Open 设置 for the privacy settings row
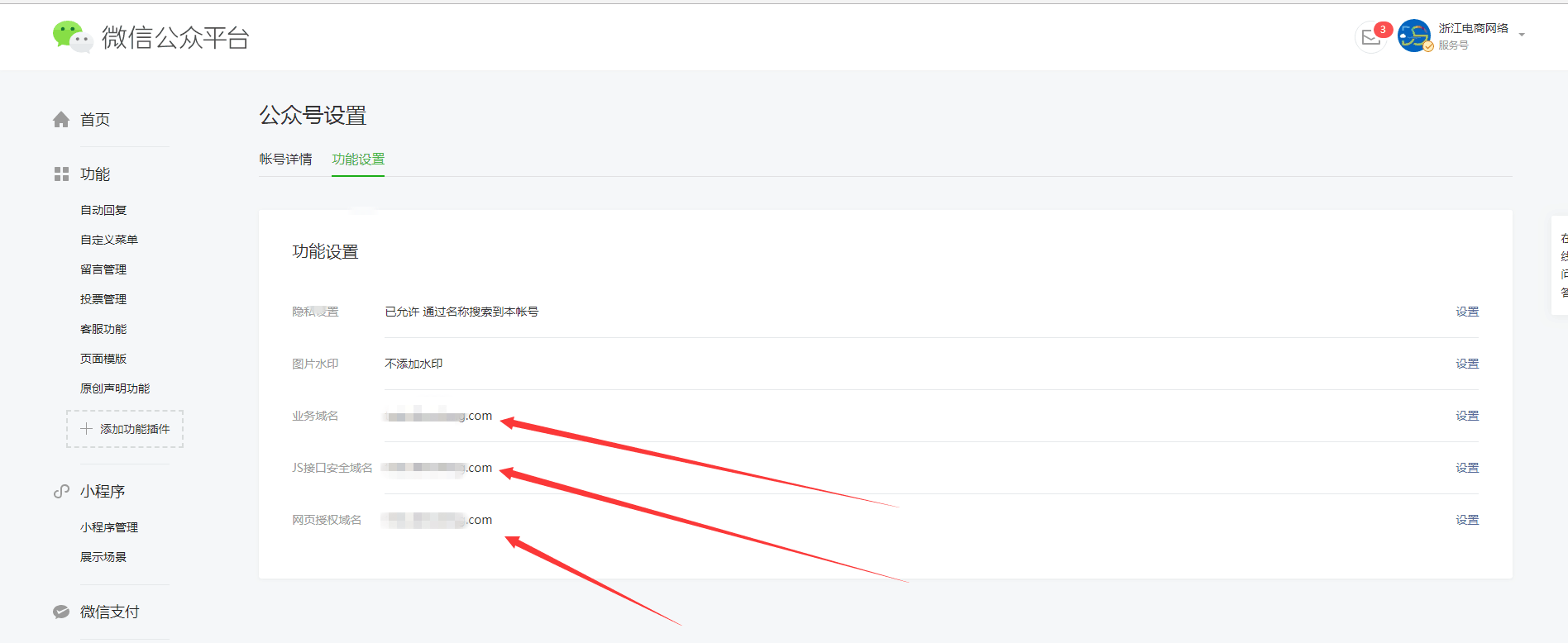1568x643 pixels. [x=1467, y=312]
